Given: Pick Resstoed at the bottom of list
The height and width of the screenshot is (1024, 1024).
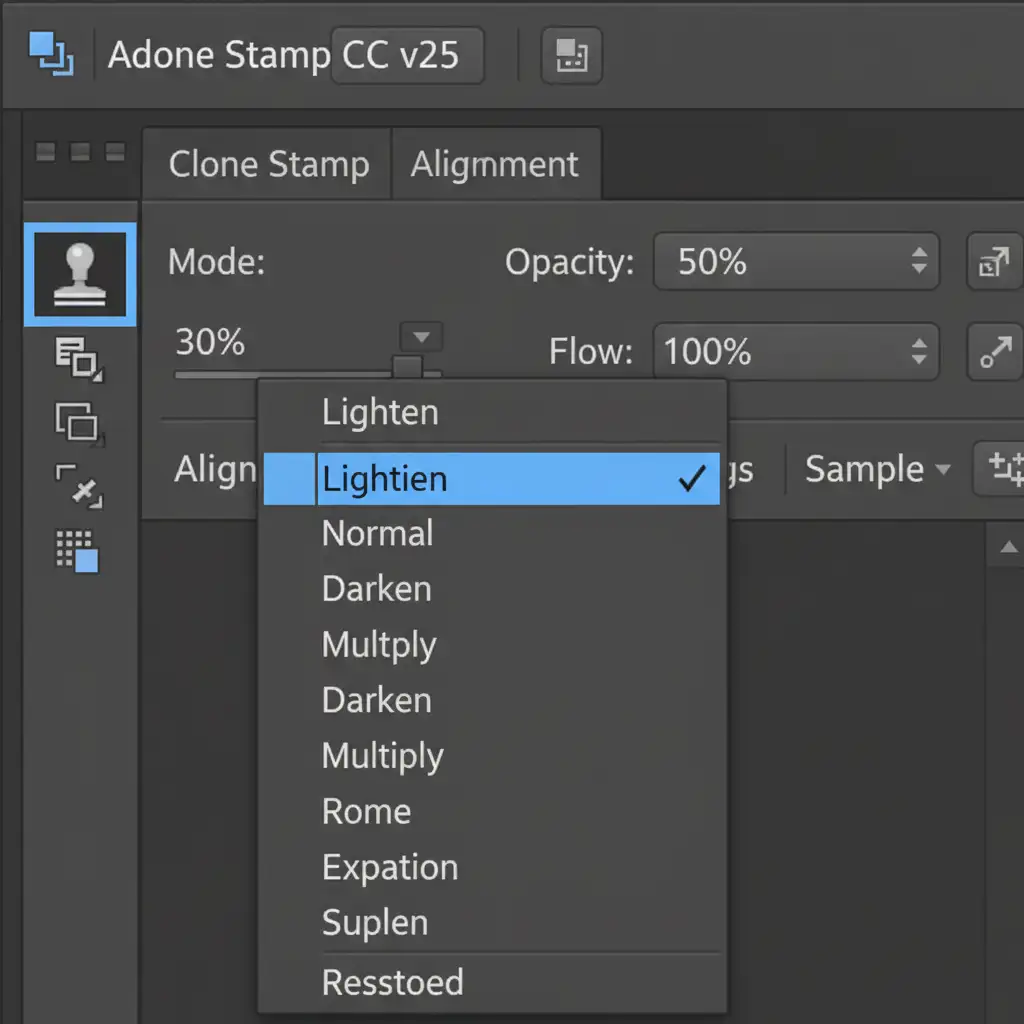Looking at the screenshot, I should pos(392,982).
